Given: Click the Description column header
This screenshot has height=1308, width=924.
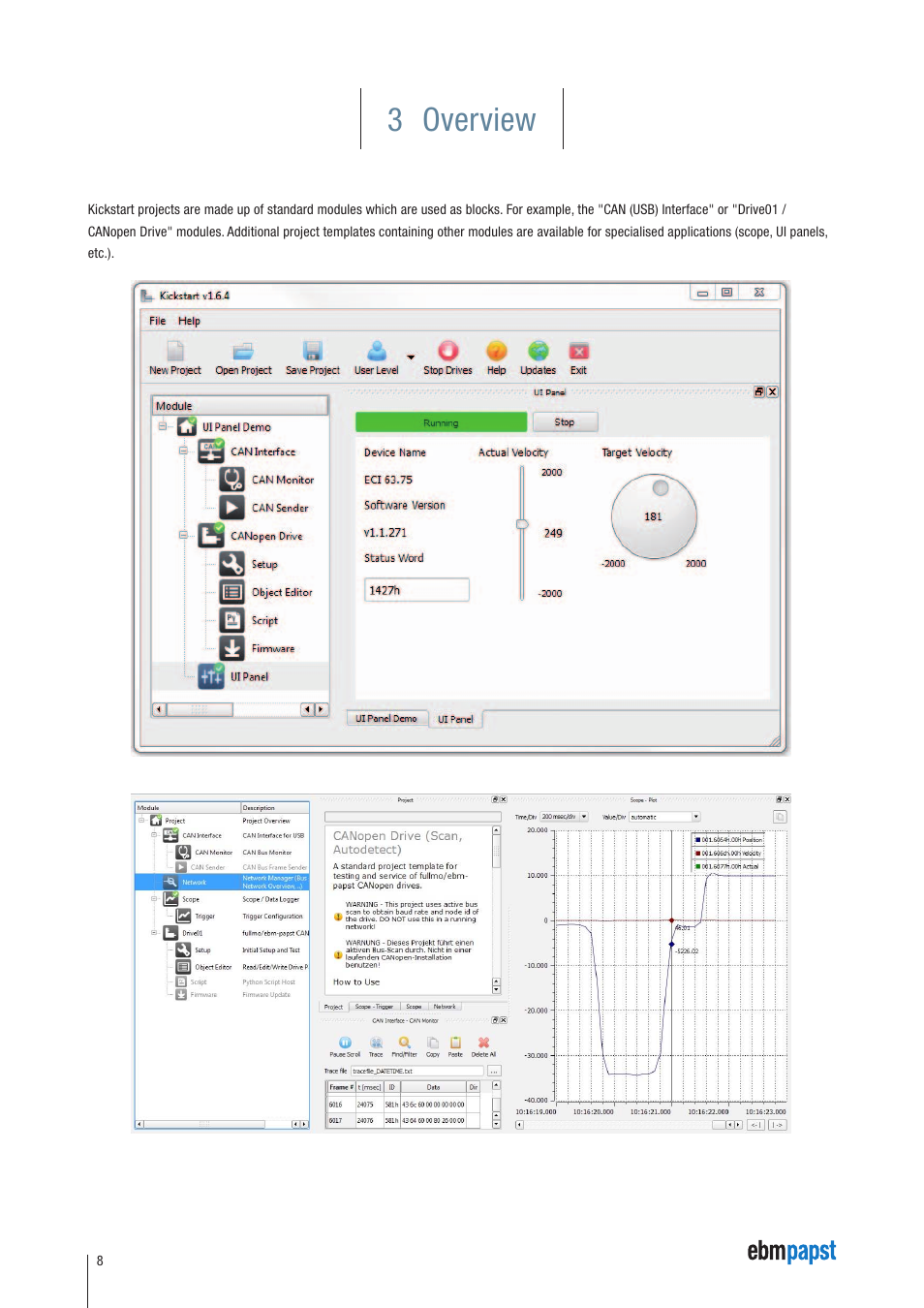Looking at the screenshot, I should (x=275, y=807).
